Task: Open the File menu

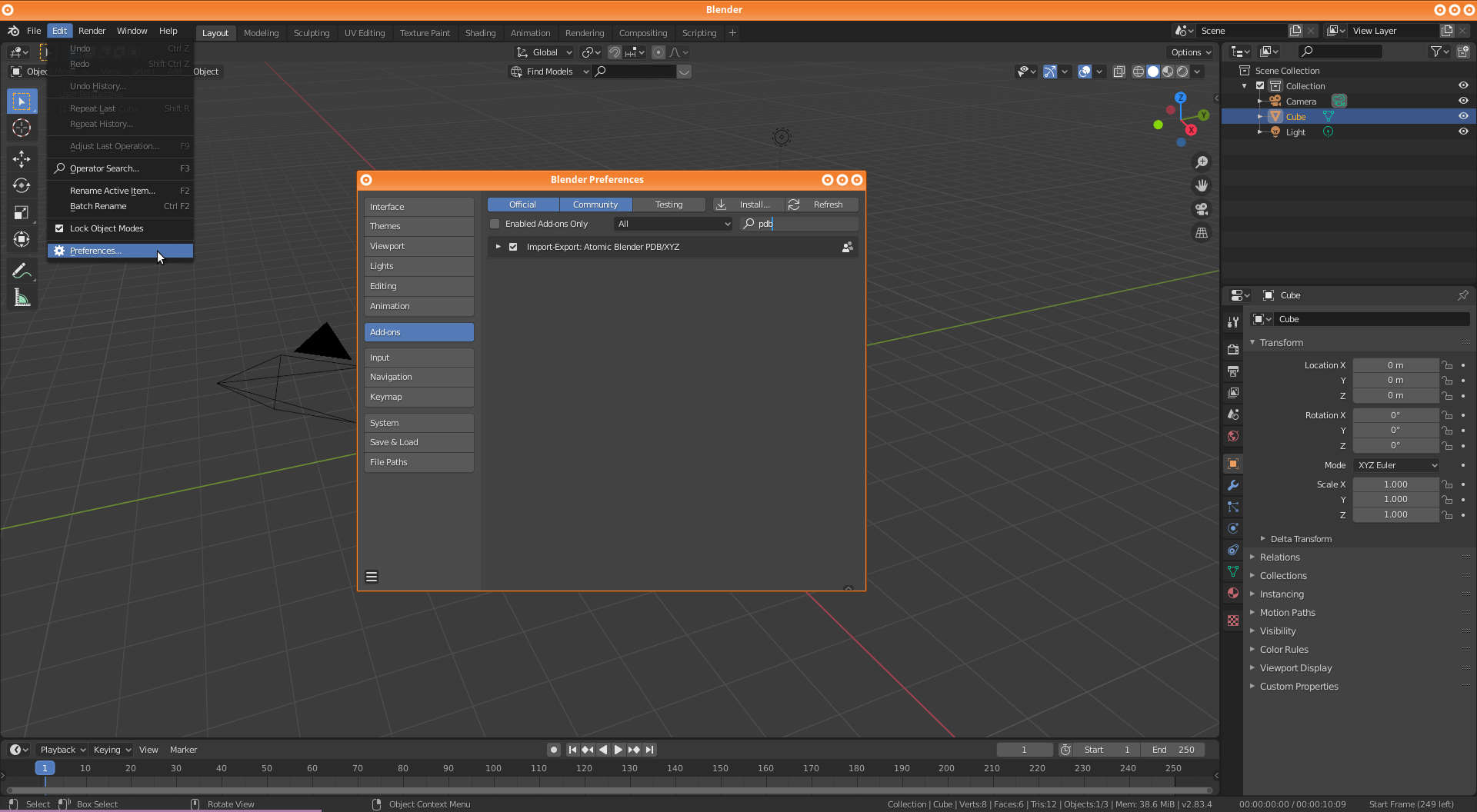Action: (34, 31)
